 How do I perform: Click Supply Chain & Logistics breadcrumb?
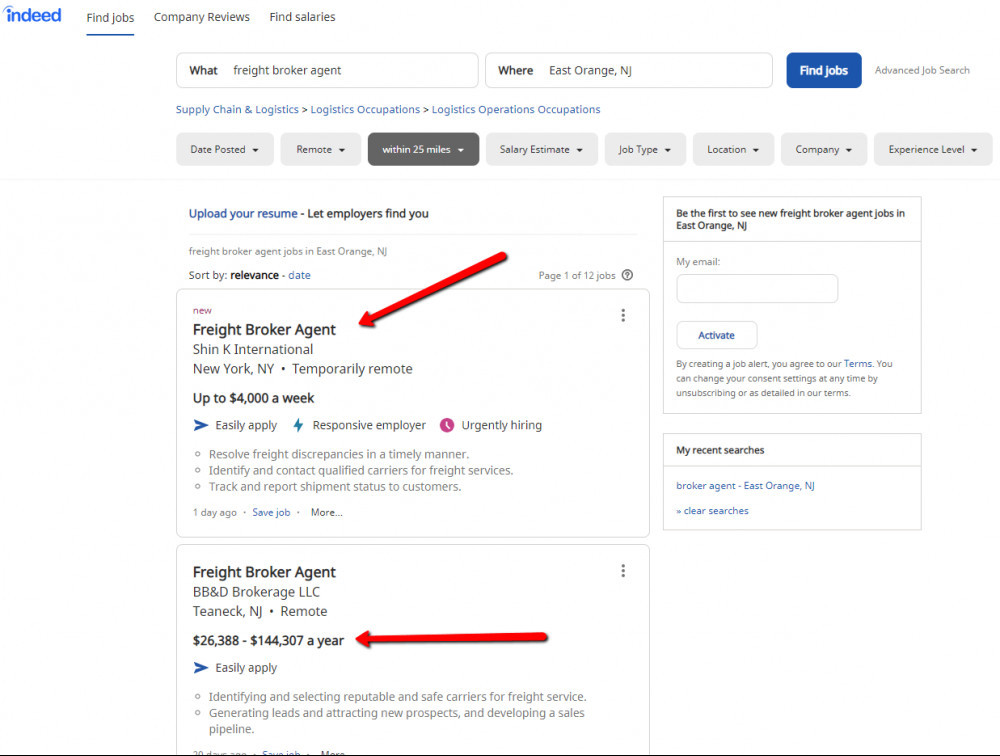(x=237, y=109)
